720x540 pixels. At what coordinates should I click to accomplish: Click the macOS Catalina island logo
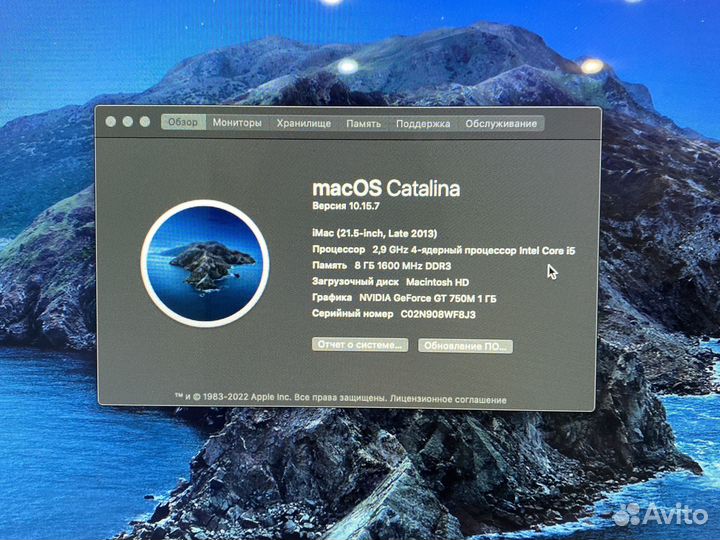point(205,263)
